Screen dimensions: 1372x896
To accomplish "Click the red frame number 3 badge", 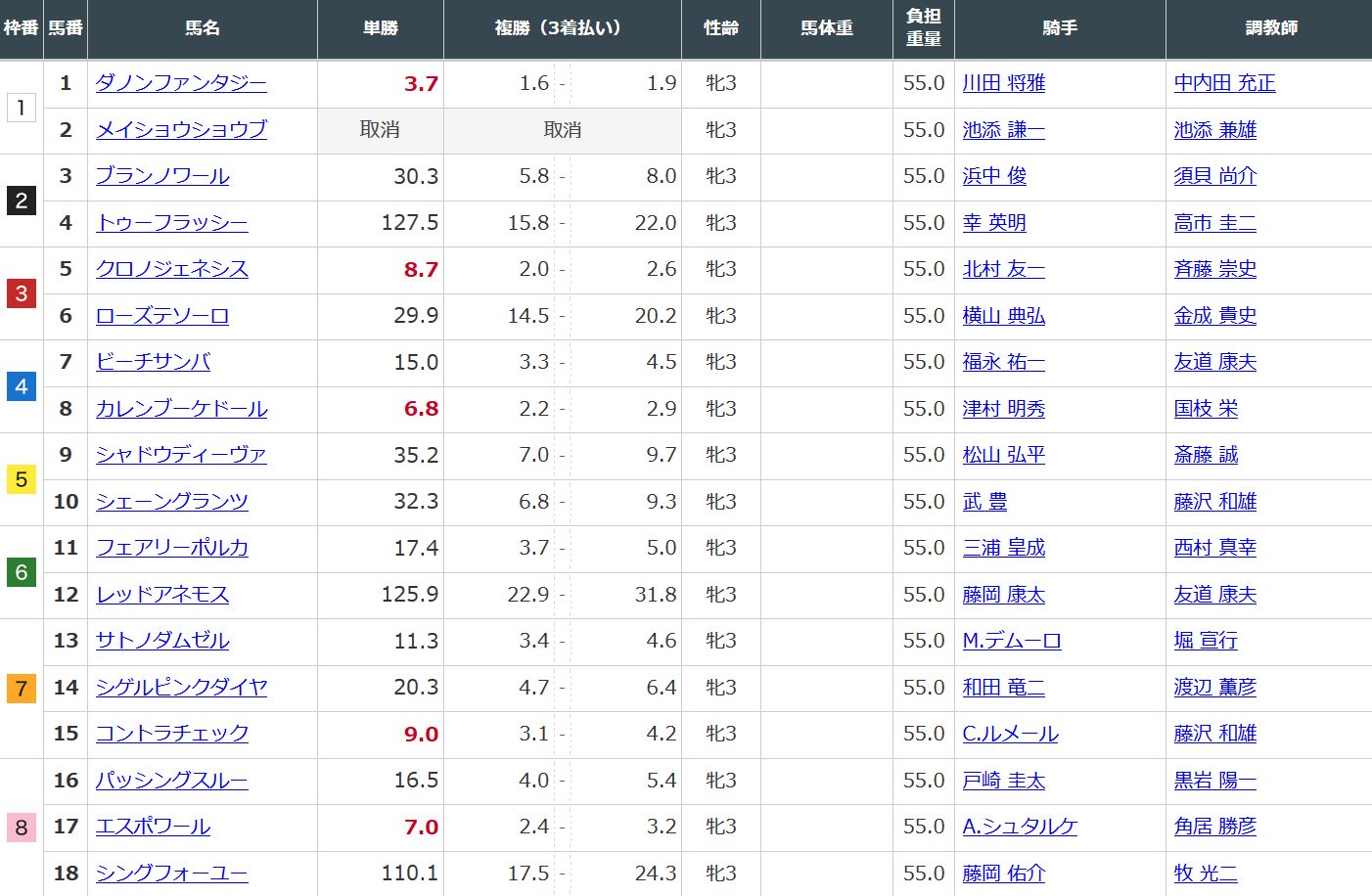I will 22,293.
